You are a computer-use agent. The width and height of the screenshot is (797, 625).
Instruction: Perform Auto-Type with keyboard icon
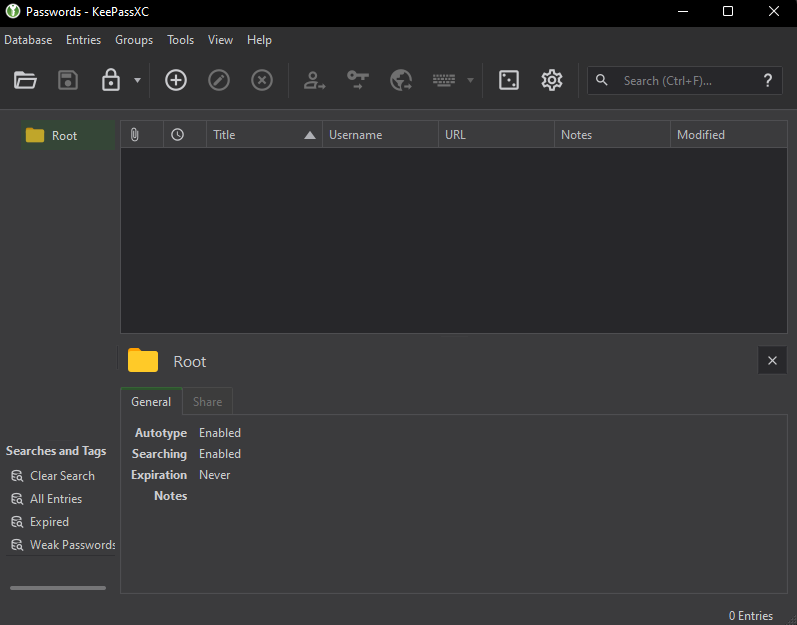[444, 80]
